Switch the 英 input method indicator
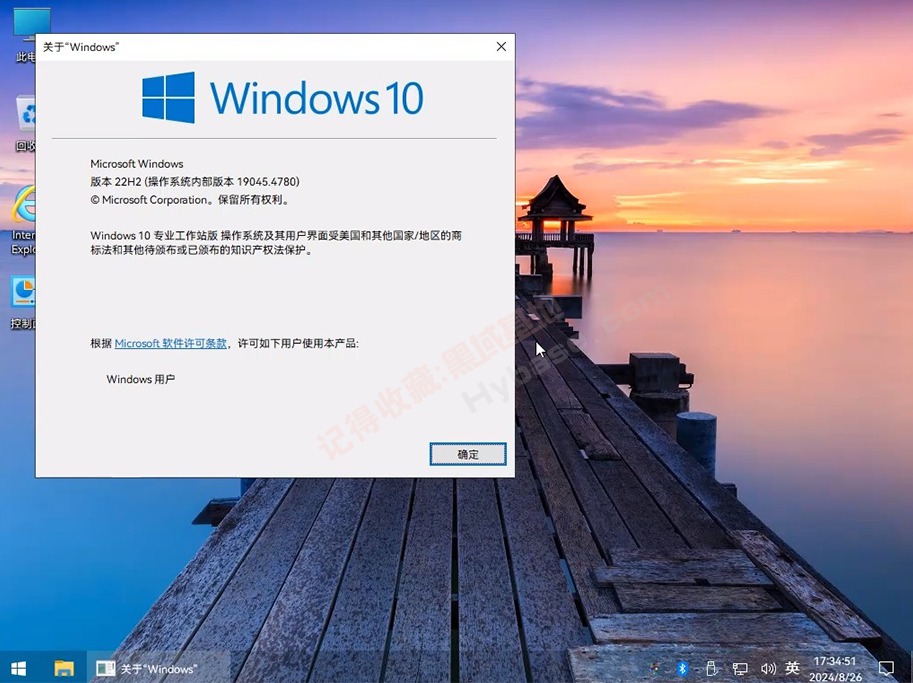 (x=792, y=668)
